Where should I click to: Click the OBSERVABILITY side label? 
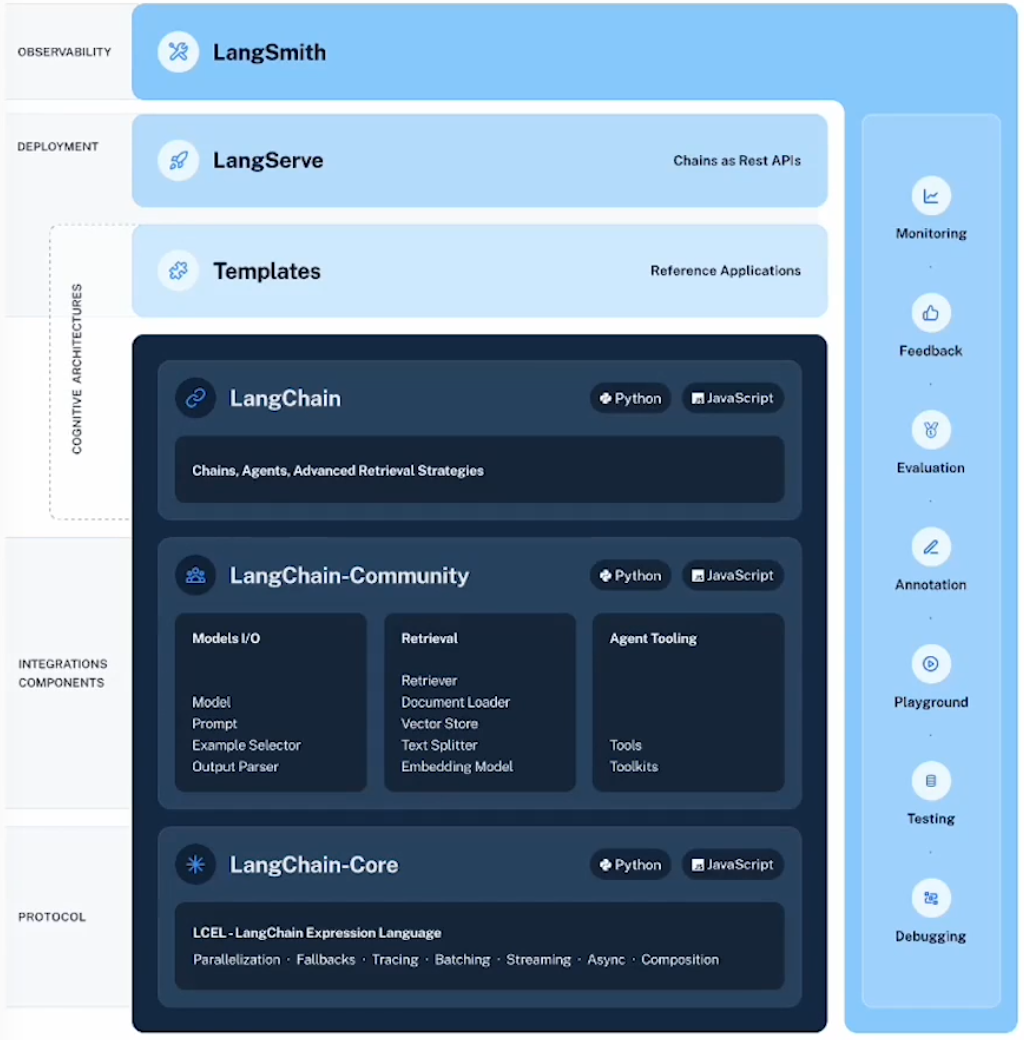tap(64, 52)
